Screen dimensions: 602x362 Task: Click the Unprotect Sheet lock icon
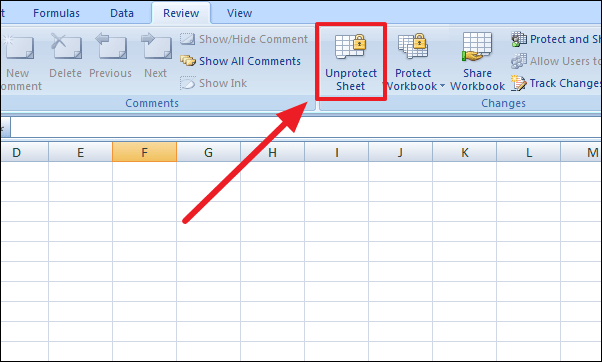[x=351, y=46]
